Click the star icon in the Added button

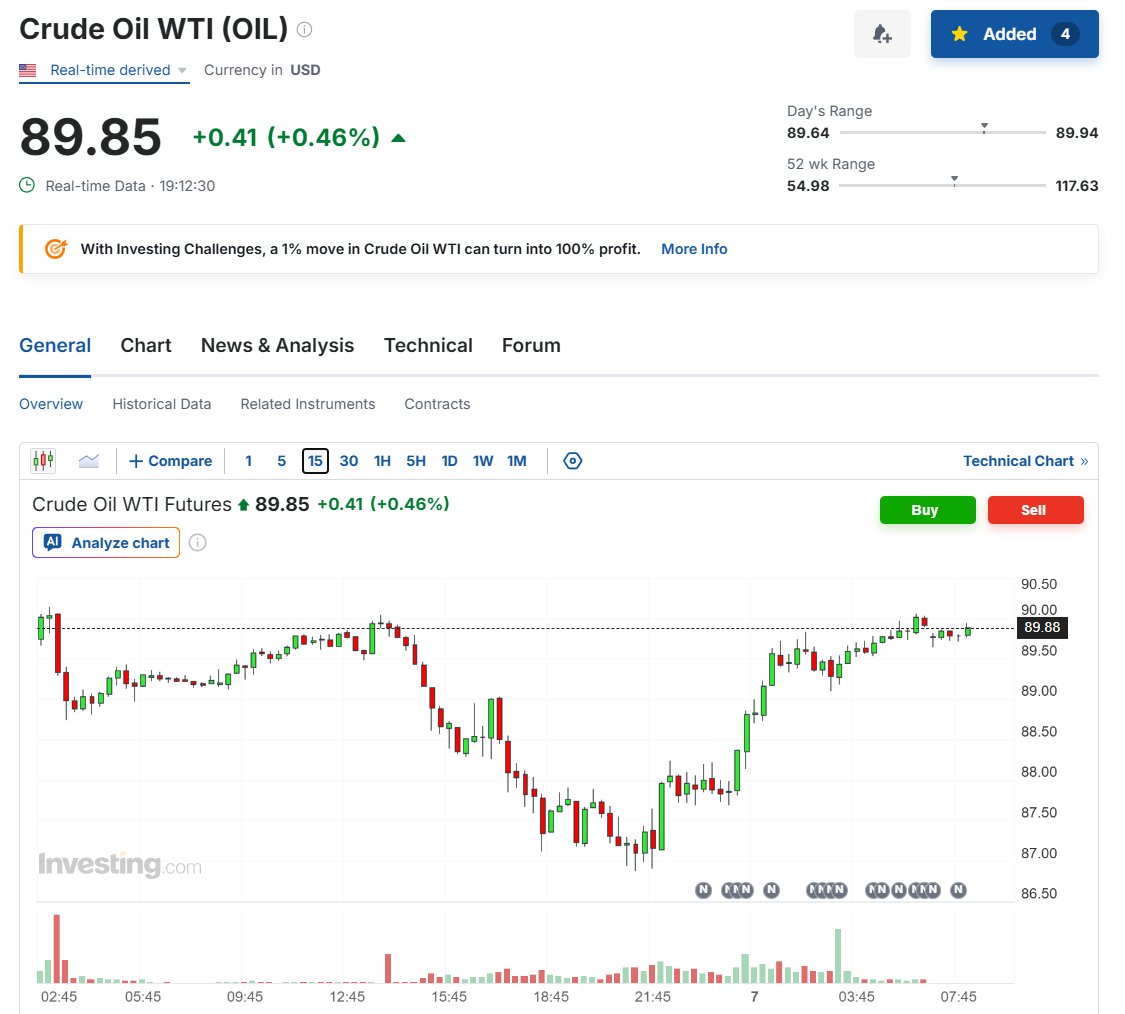(x=959, y=34)
